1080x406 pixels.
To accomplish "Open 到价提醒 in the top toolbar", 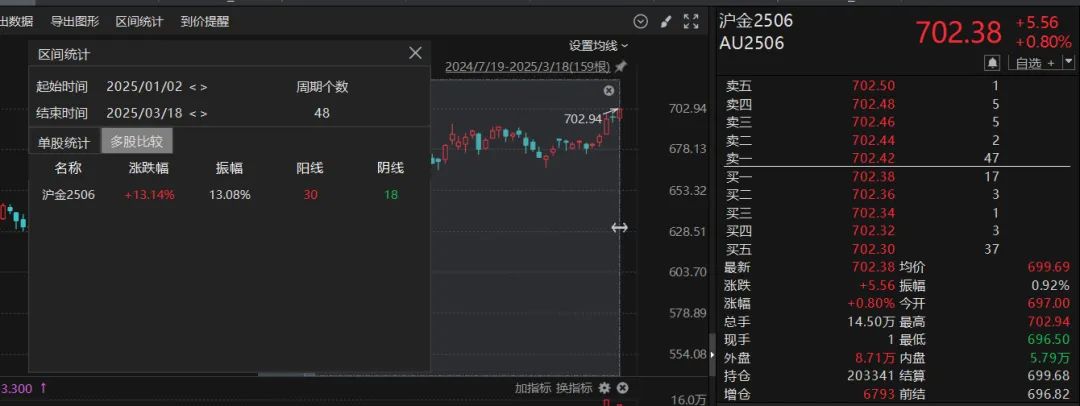I will pos(205,21).
